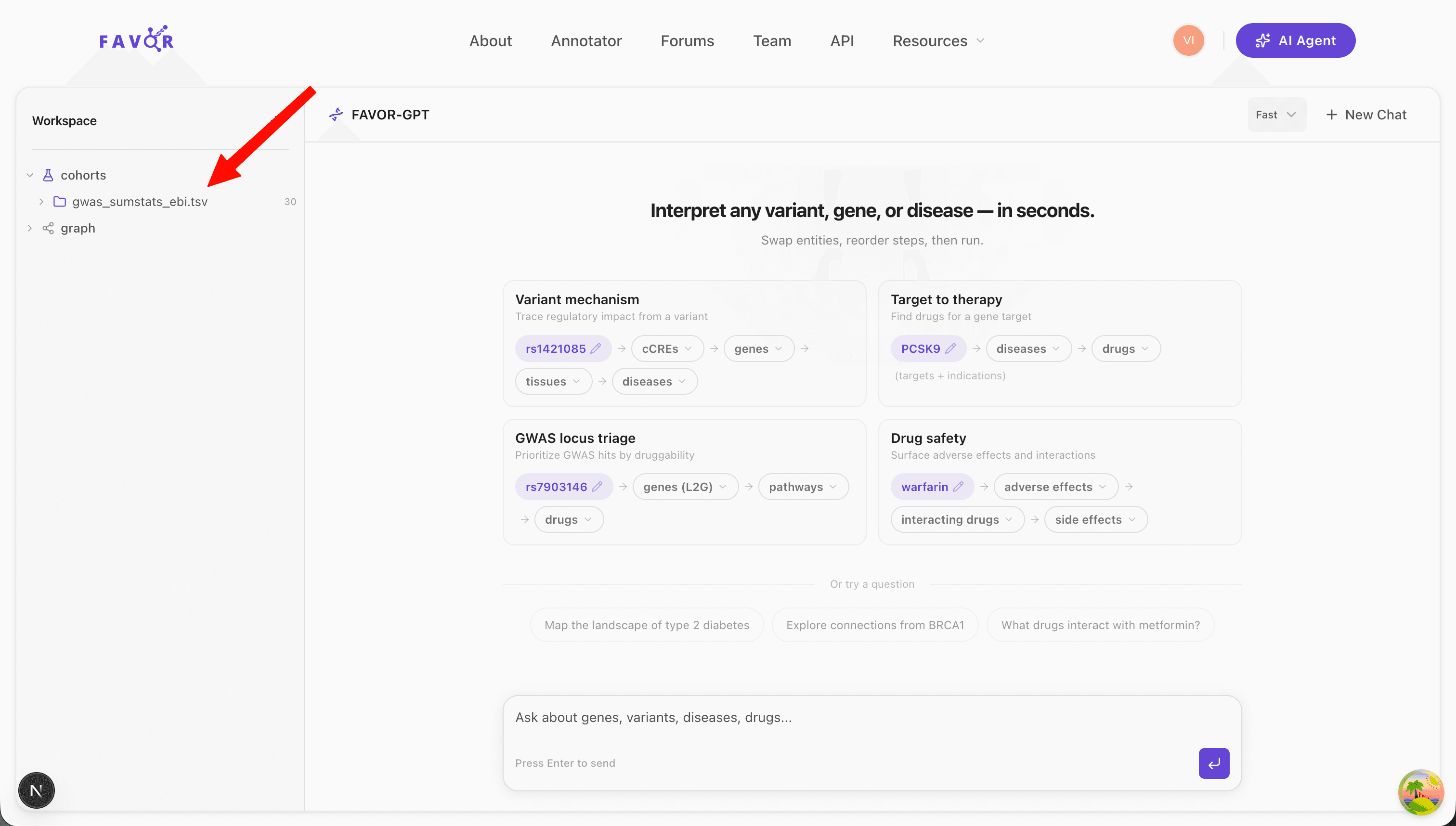Open Target to therapy diseases dropdown

click(x=1028, y=348)
